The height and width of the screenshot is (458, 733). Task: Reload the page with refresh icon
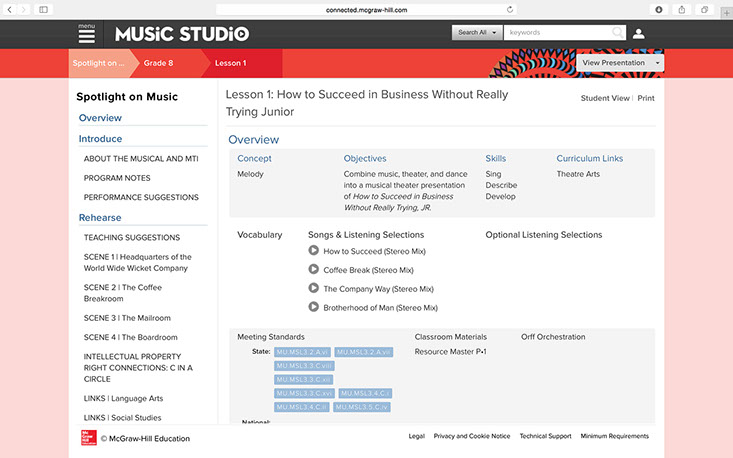pos(510,9)
